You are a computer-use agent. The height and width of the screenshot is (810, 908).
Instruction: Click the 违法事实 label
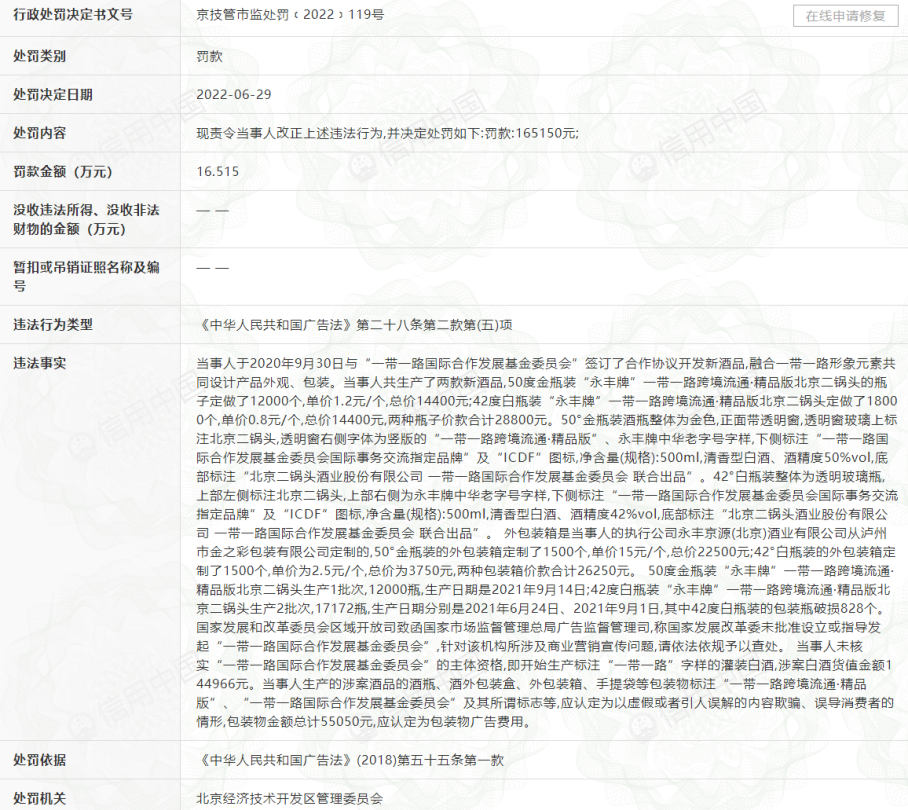[39, 363]
